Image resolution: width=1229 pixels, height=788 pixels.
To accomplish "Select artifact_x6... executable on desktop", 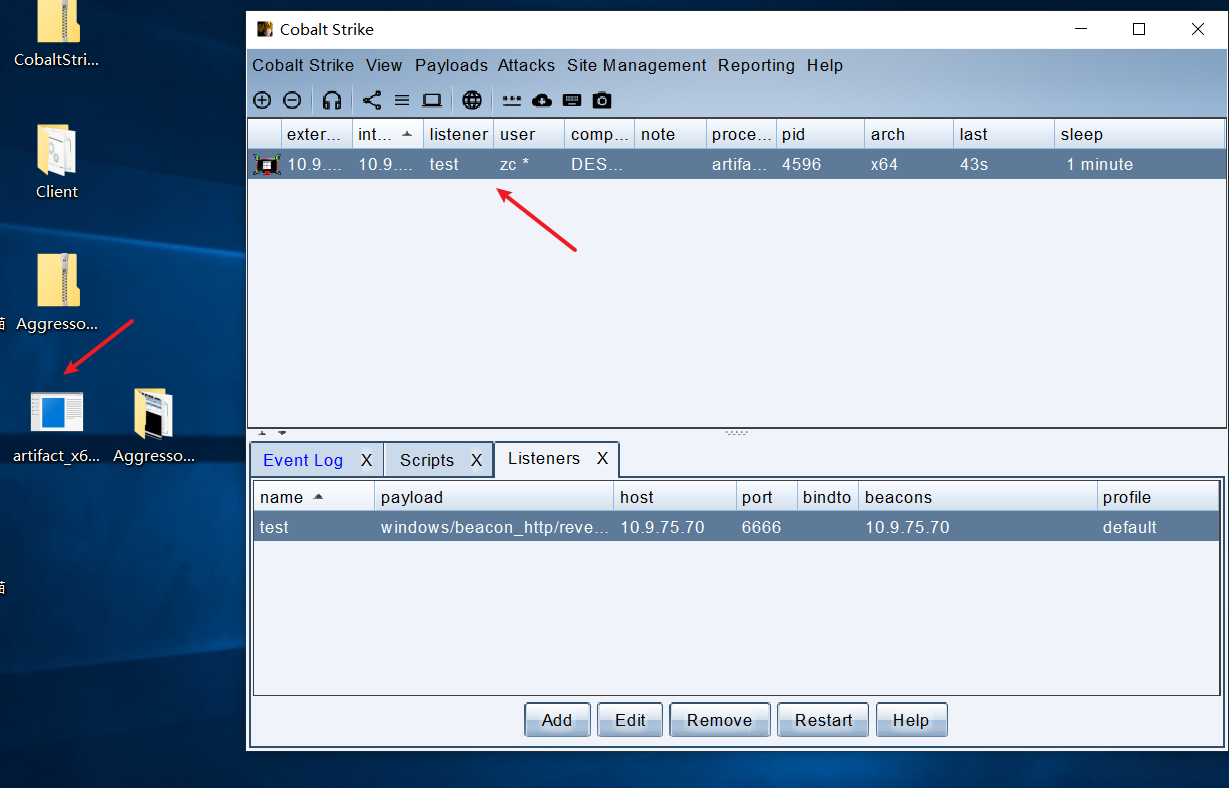I will pyautogui.click(x=57, y=426).
